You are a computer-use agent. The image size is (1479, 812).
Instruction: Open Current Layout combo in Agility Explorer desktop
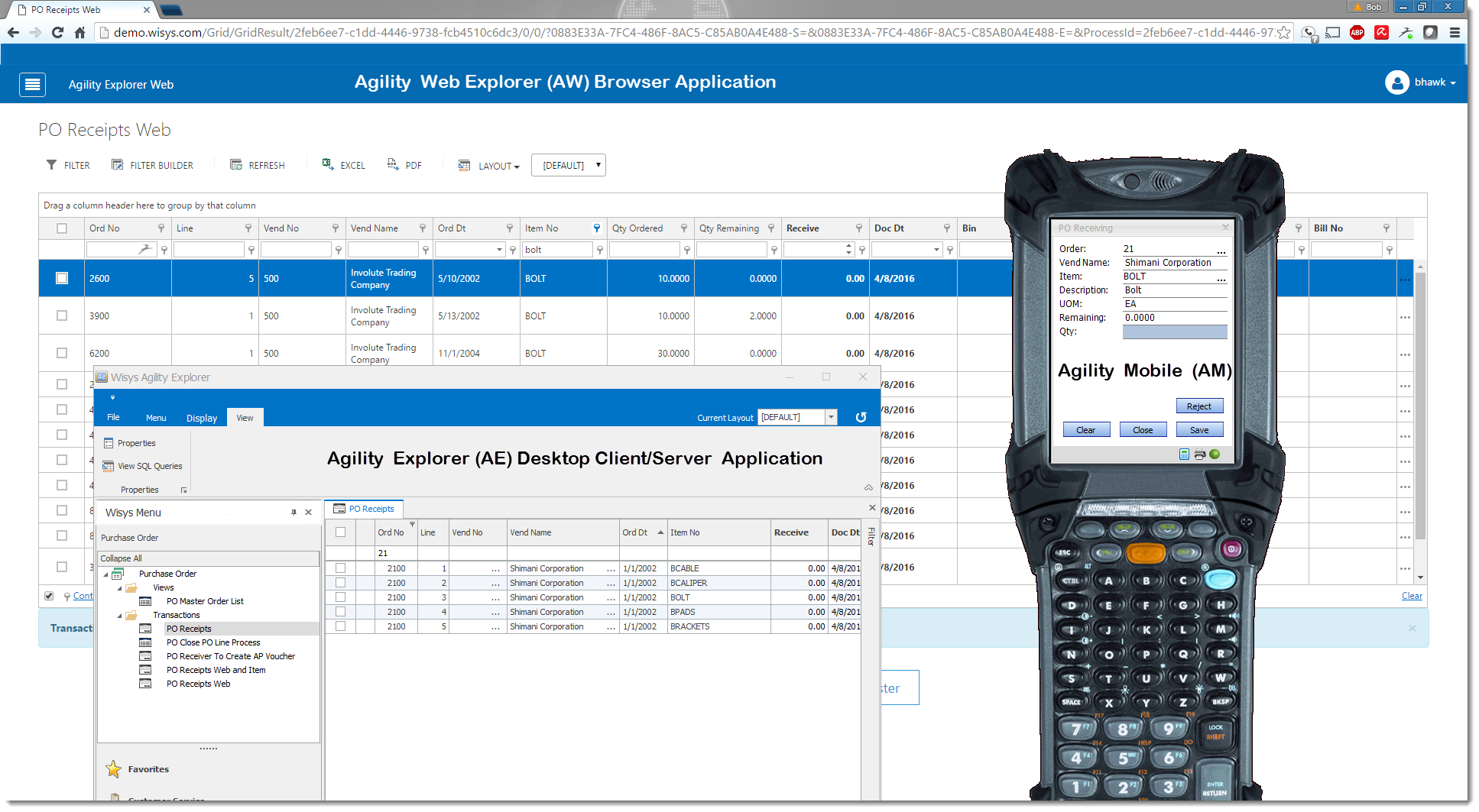click(831, 417)
